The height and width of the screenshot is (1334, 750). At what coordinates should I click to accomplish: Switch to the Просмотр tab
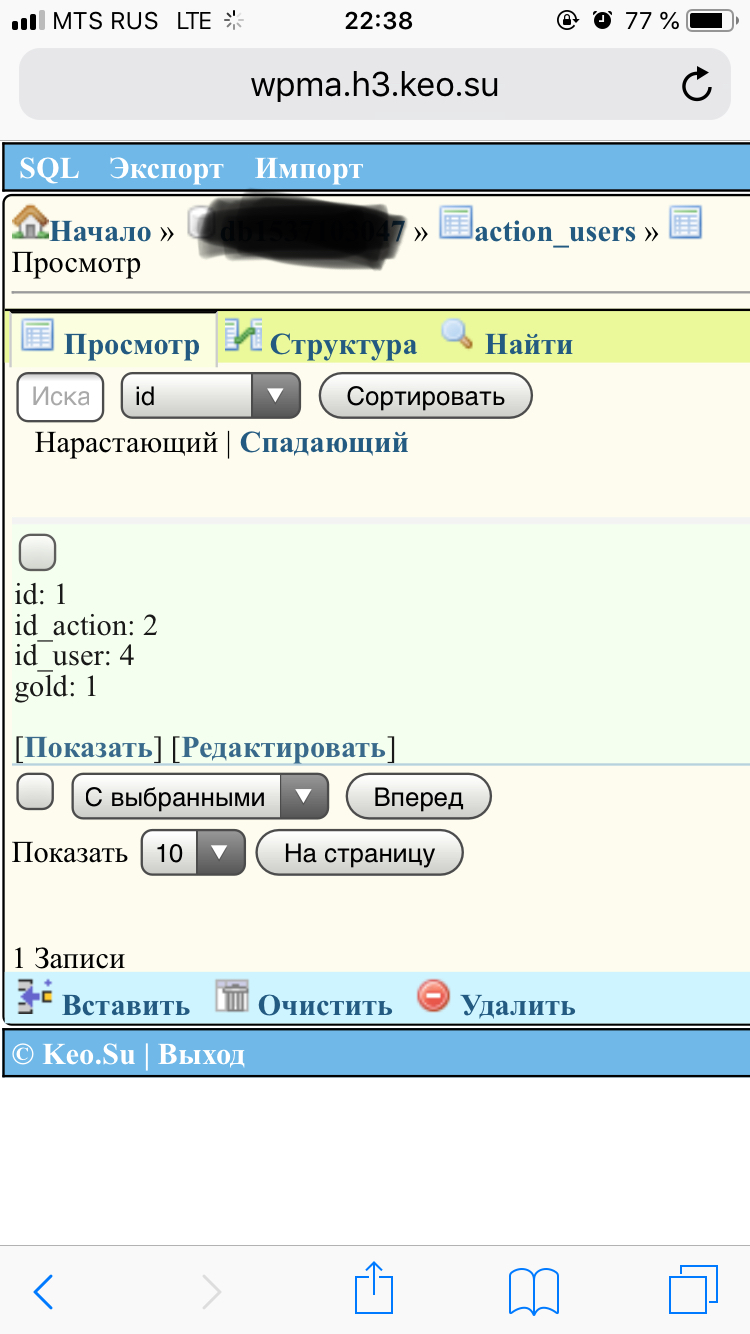pos(131,345)
